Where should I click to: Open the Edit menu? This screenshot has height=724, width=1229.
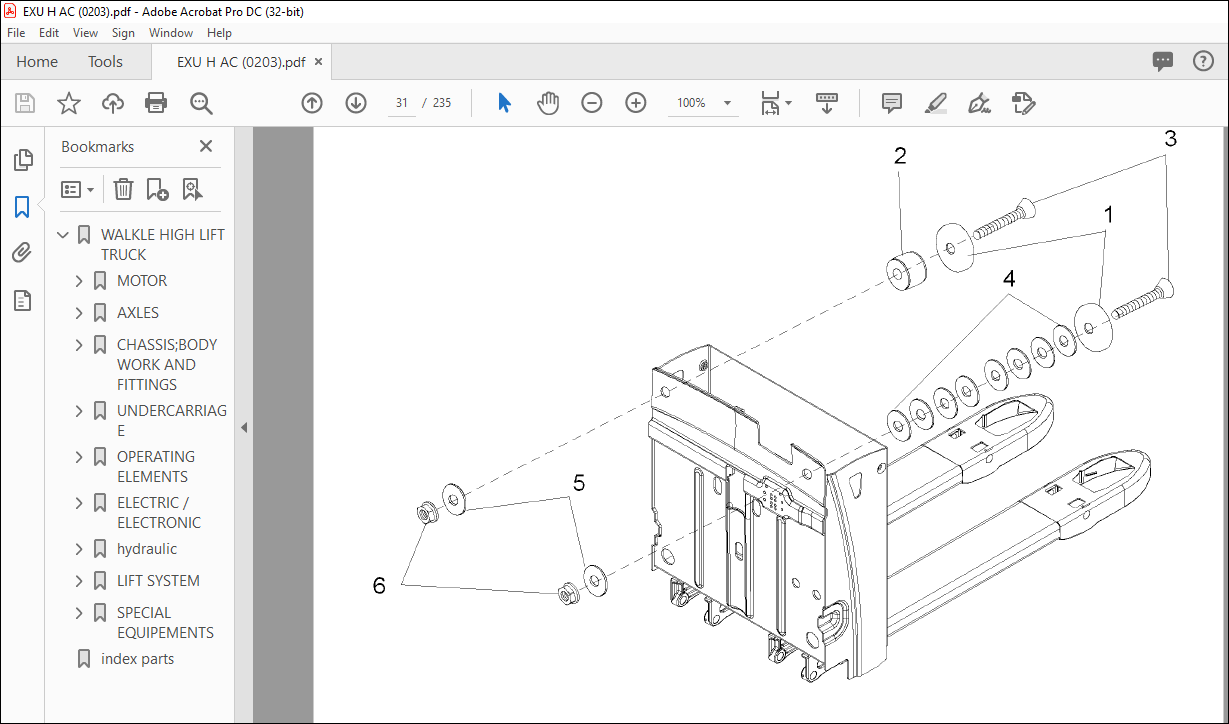pyautogui.click(x=49, y=33)
